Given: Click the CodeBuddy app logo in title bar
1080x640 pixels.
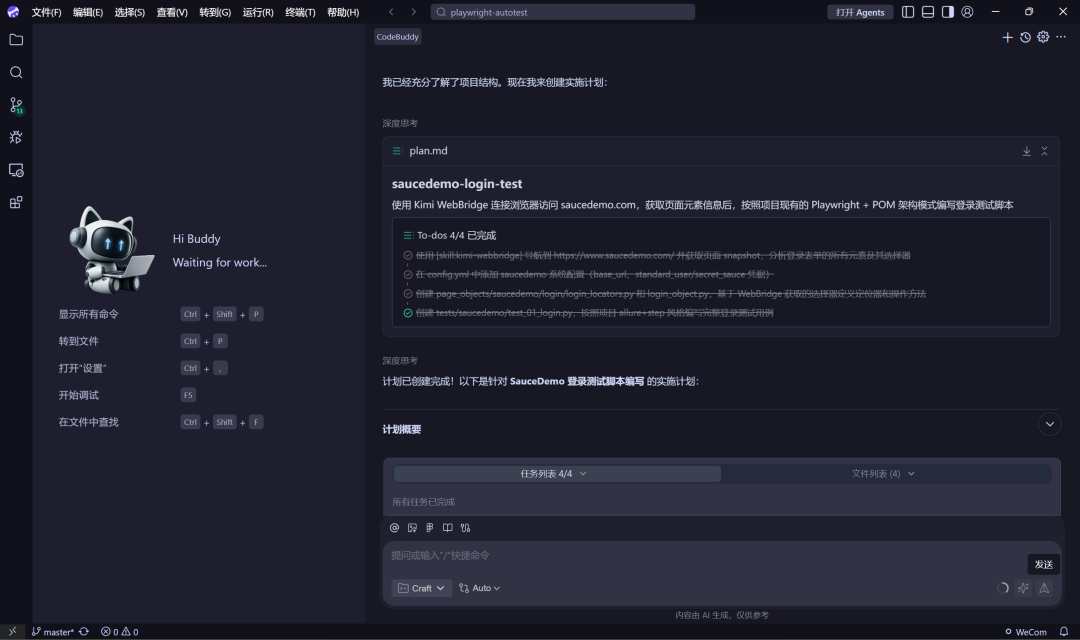Looking at the screenshot, I should (x=13, y=12).
